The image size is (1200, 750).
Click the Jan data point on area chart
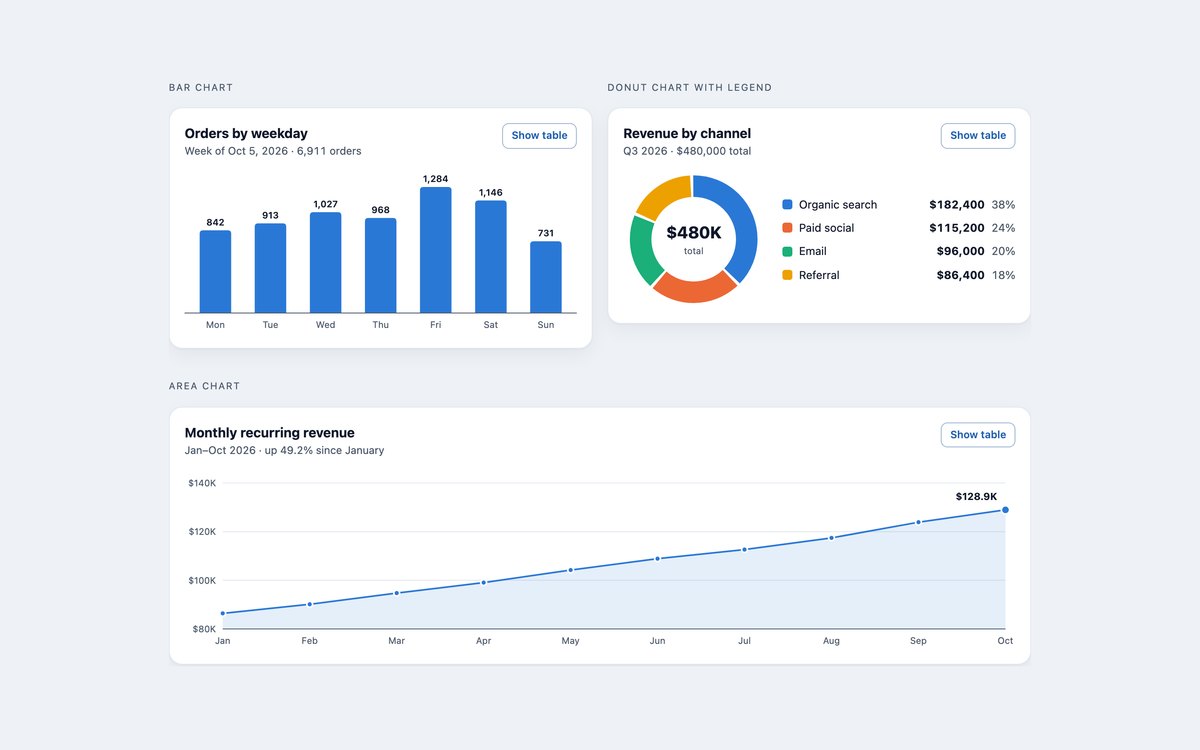tap(223, 613)
